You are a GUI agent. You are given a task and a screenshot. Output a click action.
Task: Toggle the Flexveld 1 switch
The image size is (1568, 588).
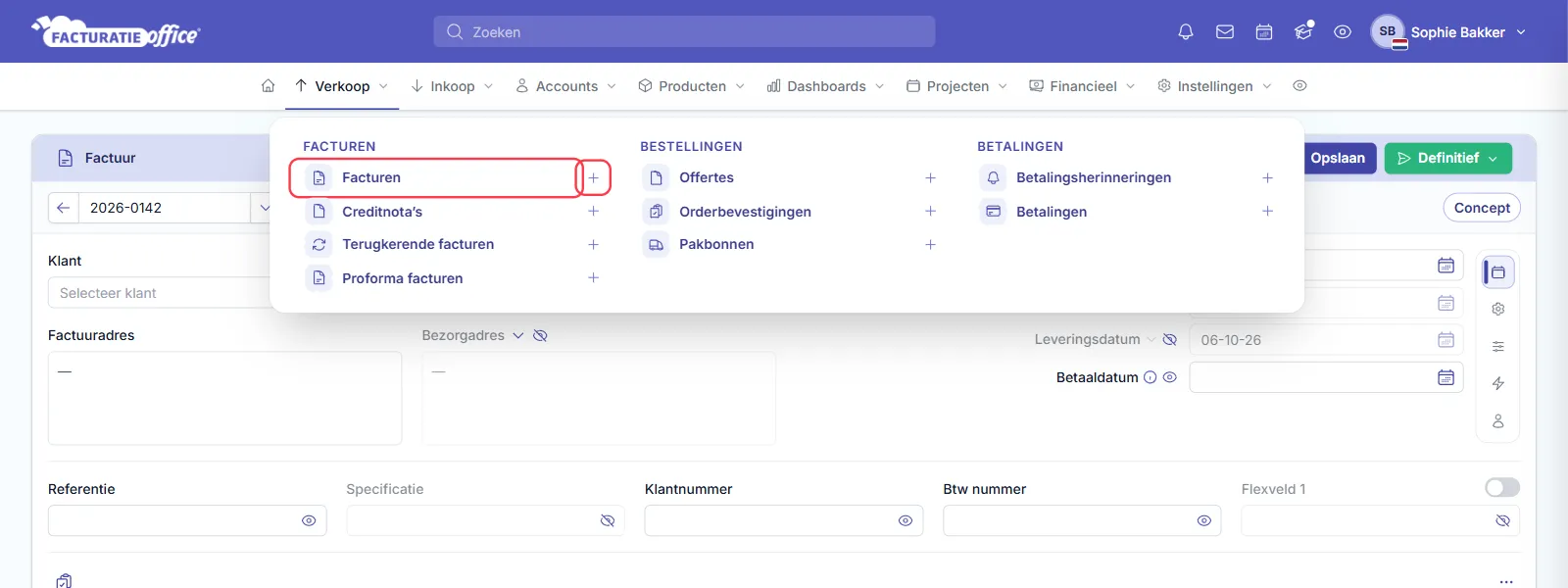1502,487
